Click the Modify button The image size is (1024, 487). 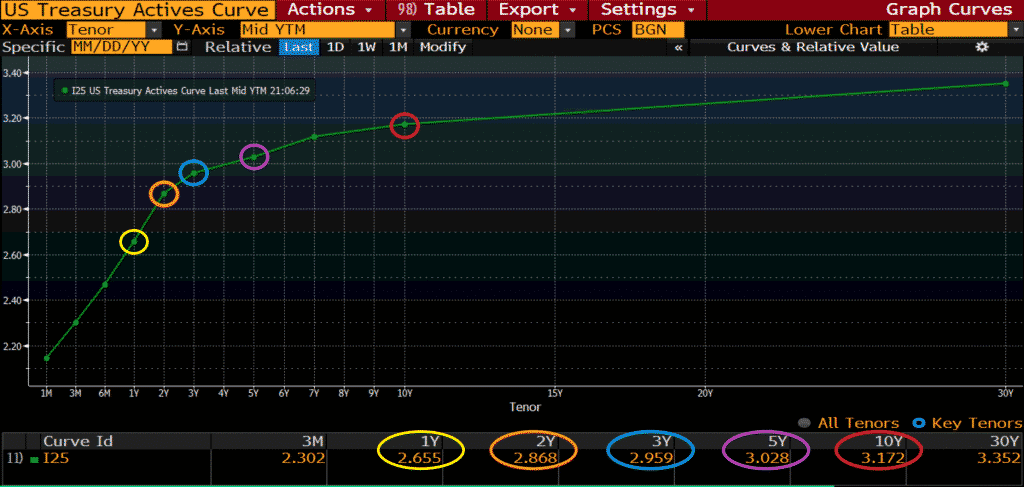point(443,47)
